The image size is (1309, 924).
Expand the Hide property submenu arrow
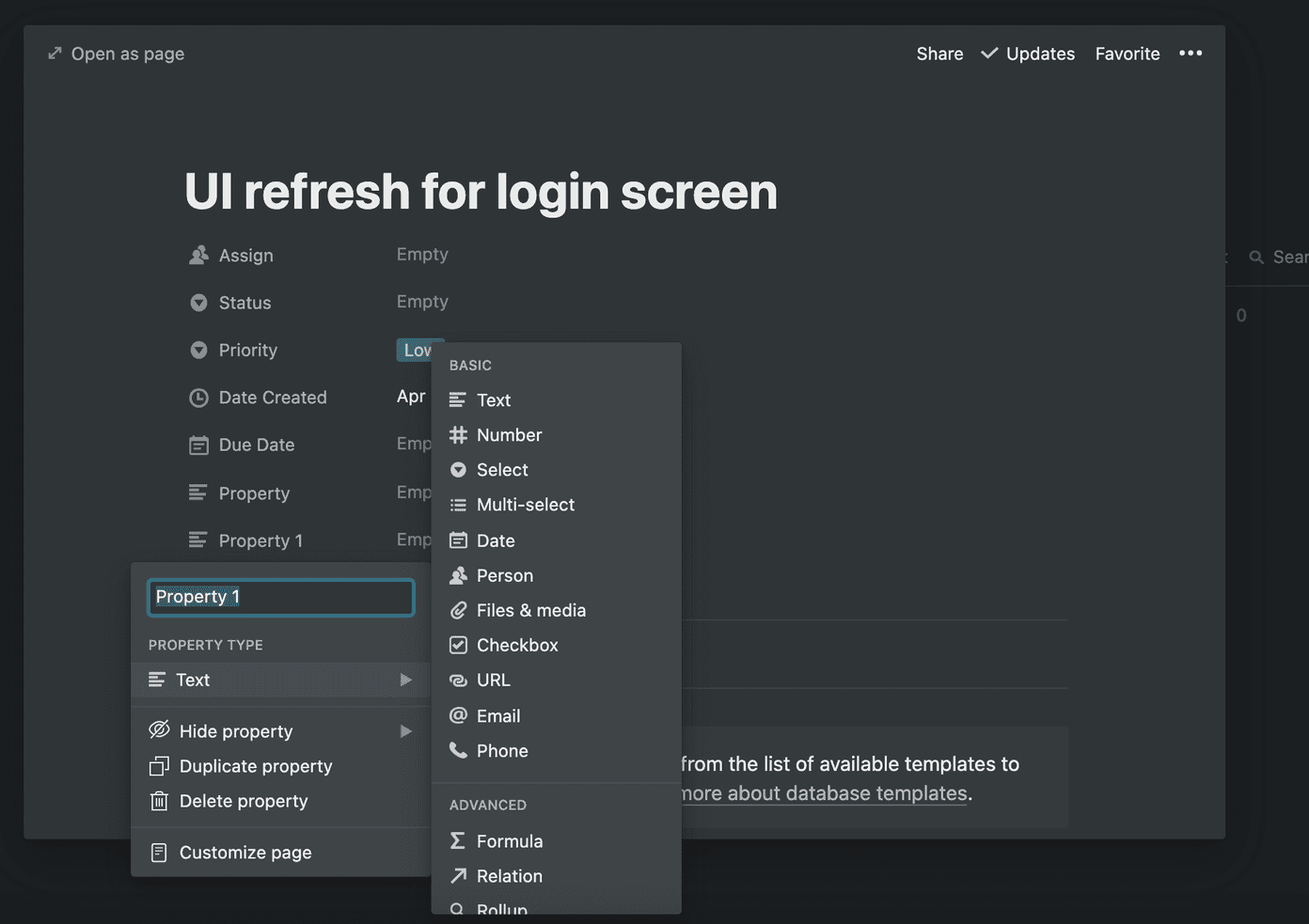pyautogui.click(x=405, y=730)
